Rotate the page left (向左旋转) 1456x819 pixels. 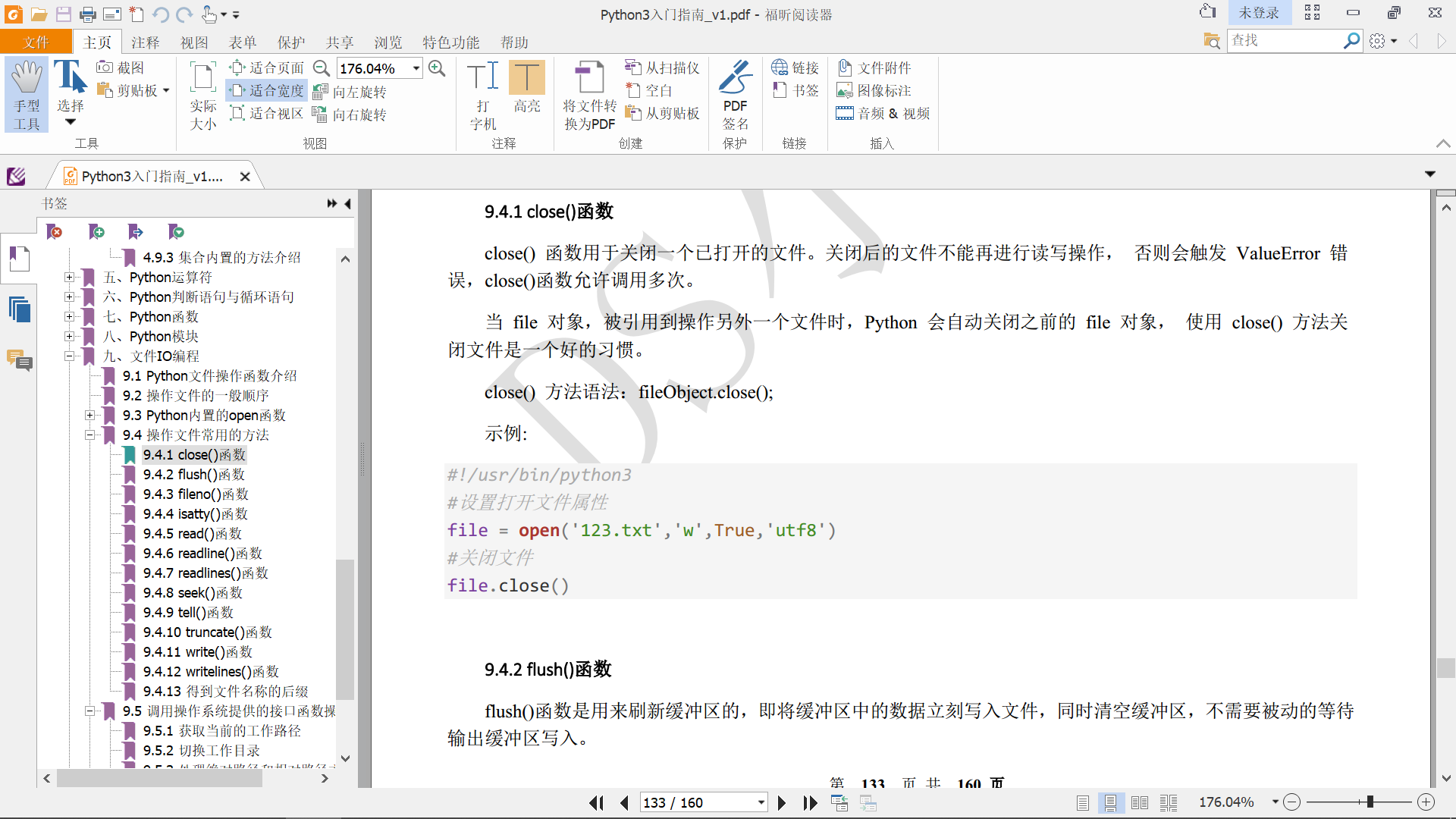click(350, 92)
